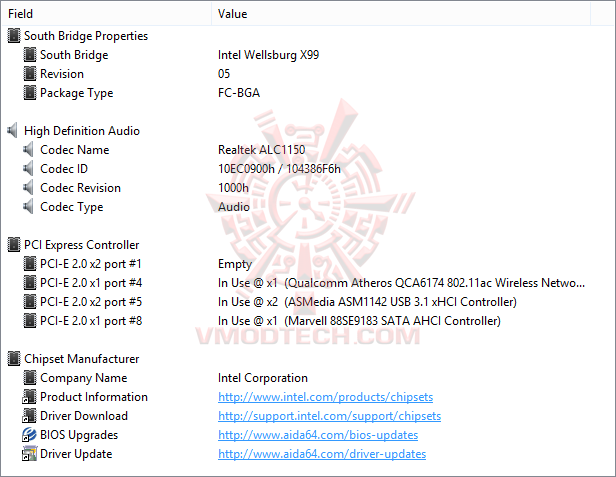Click the icon for PCI-E port #5

tap(30, 302)
